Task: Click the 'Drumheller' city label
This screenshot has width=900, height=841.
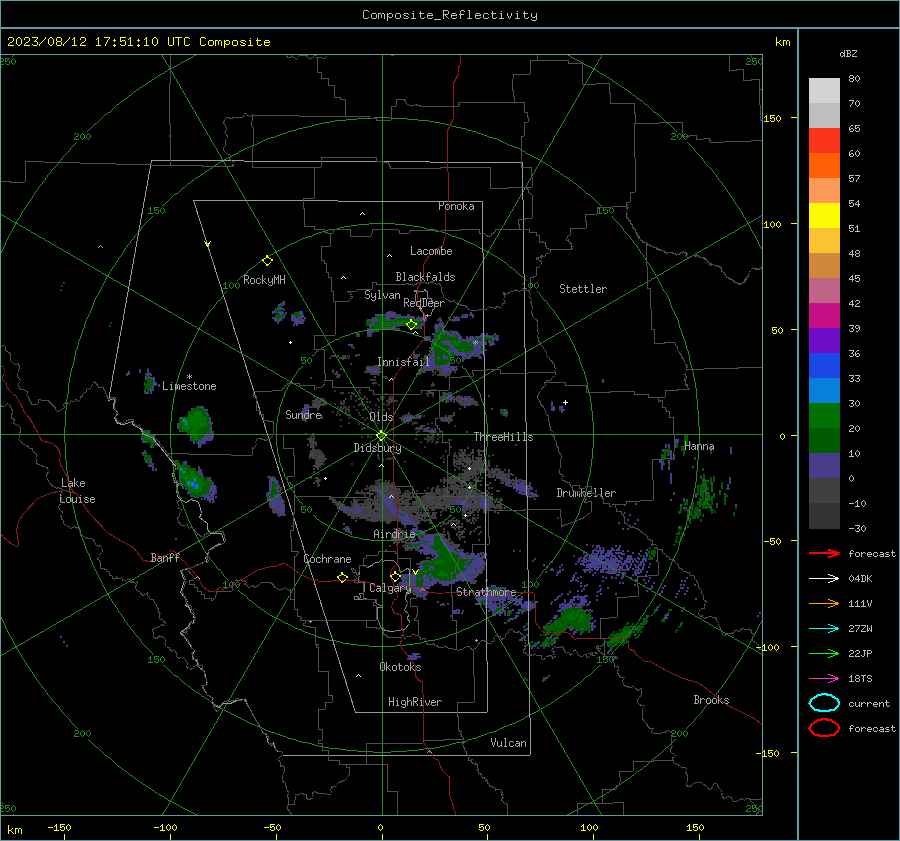Action: (x=586, y=493)
